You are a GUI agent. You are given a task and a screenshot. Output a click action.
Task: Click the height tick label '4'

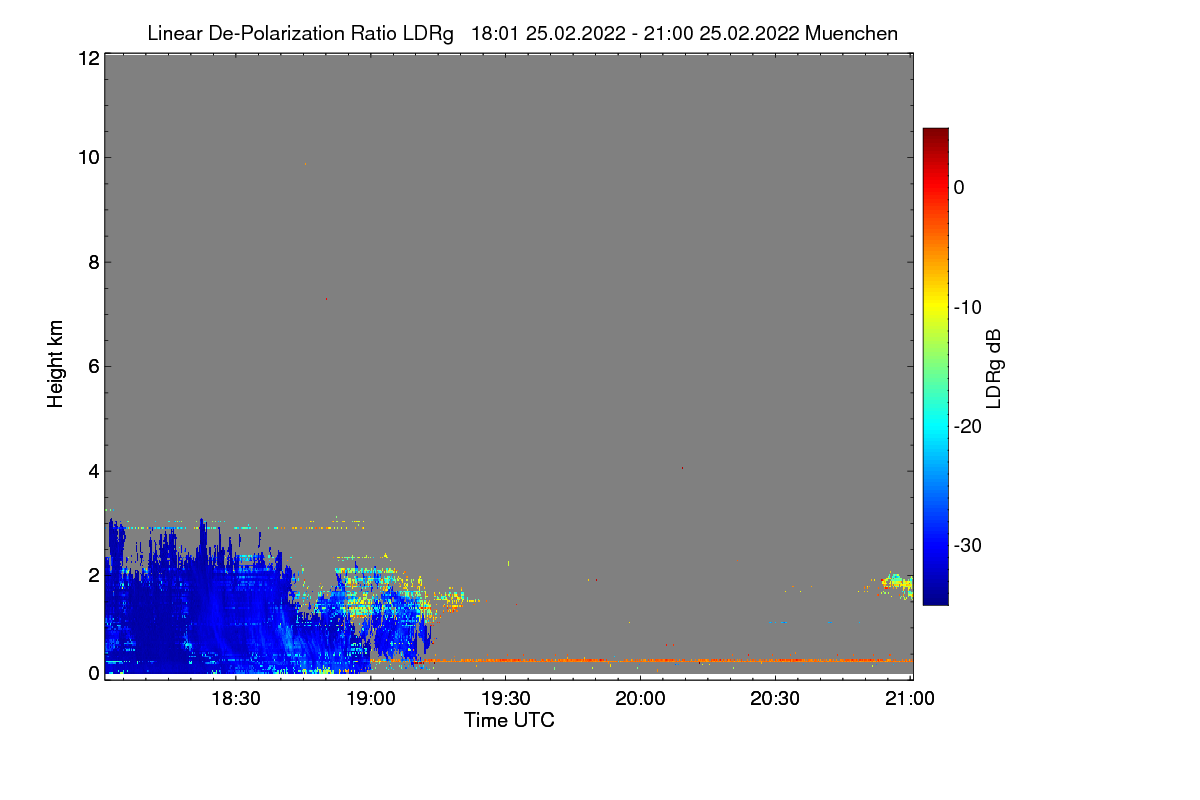click(x=92, y=471)
